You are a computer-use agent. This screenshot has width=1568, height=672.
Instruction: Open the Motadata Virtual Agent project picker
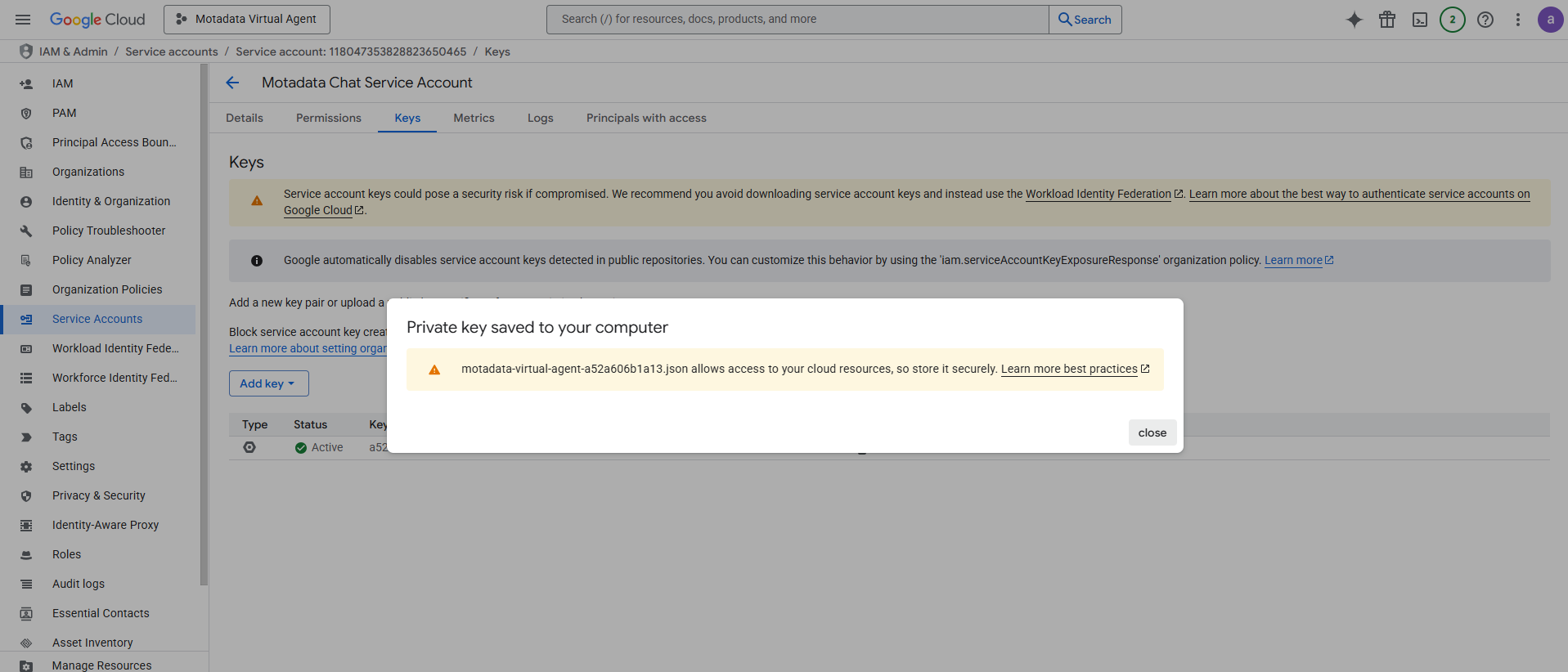pyautogui.click(x=247, y=20)
